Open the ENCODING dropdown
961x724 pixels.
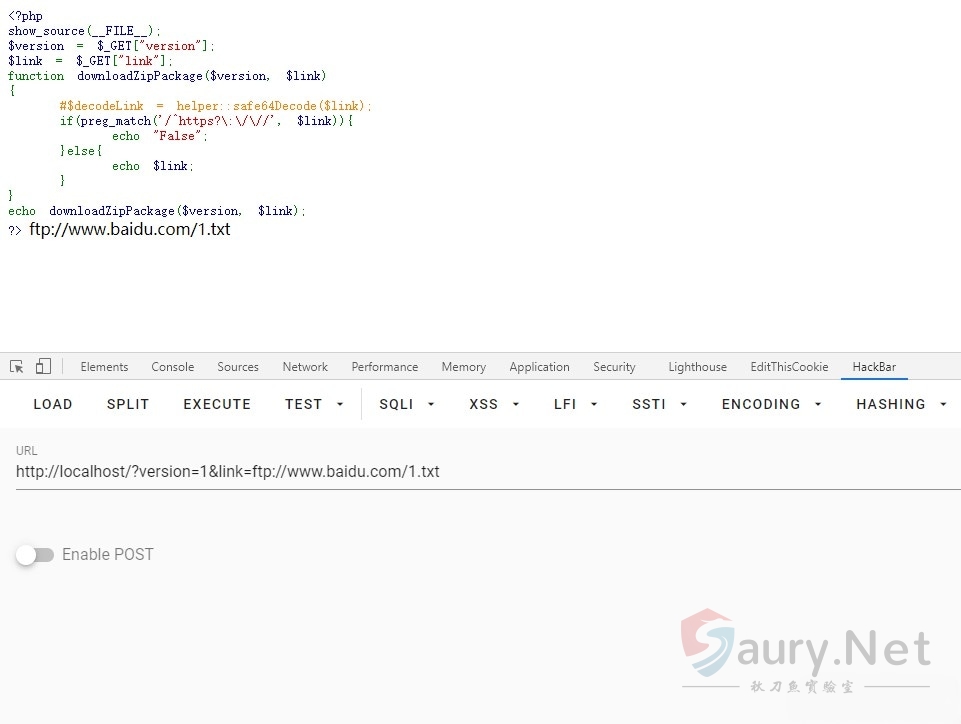pos(771,404)
